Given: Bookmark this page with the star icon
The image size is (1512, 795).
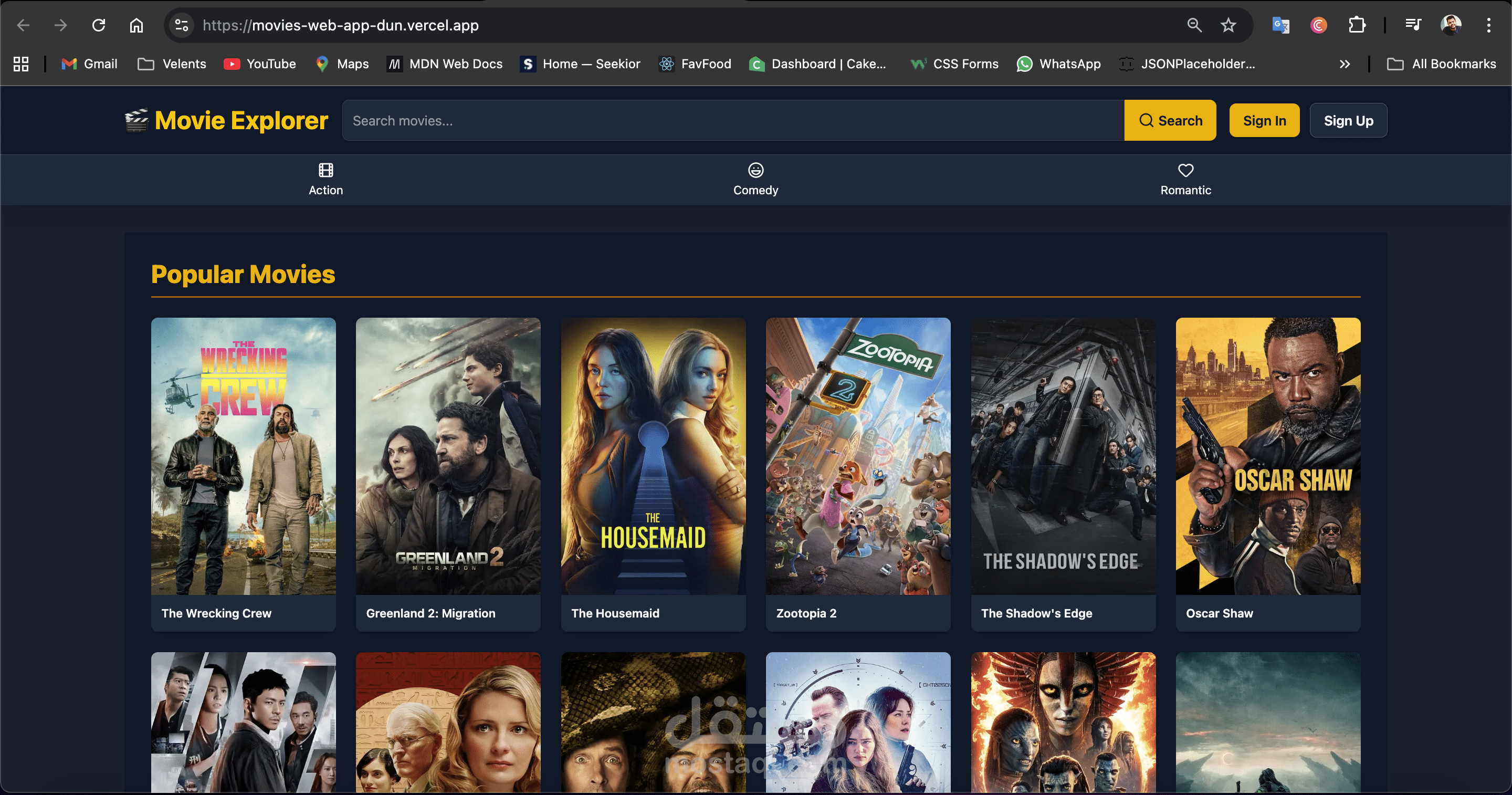Looking at the screenshot, I should pos(1228,25).
